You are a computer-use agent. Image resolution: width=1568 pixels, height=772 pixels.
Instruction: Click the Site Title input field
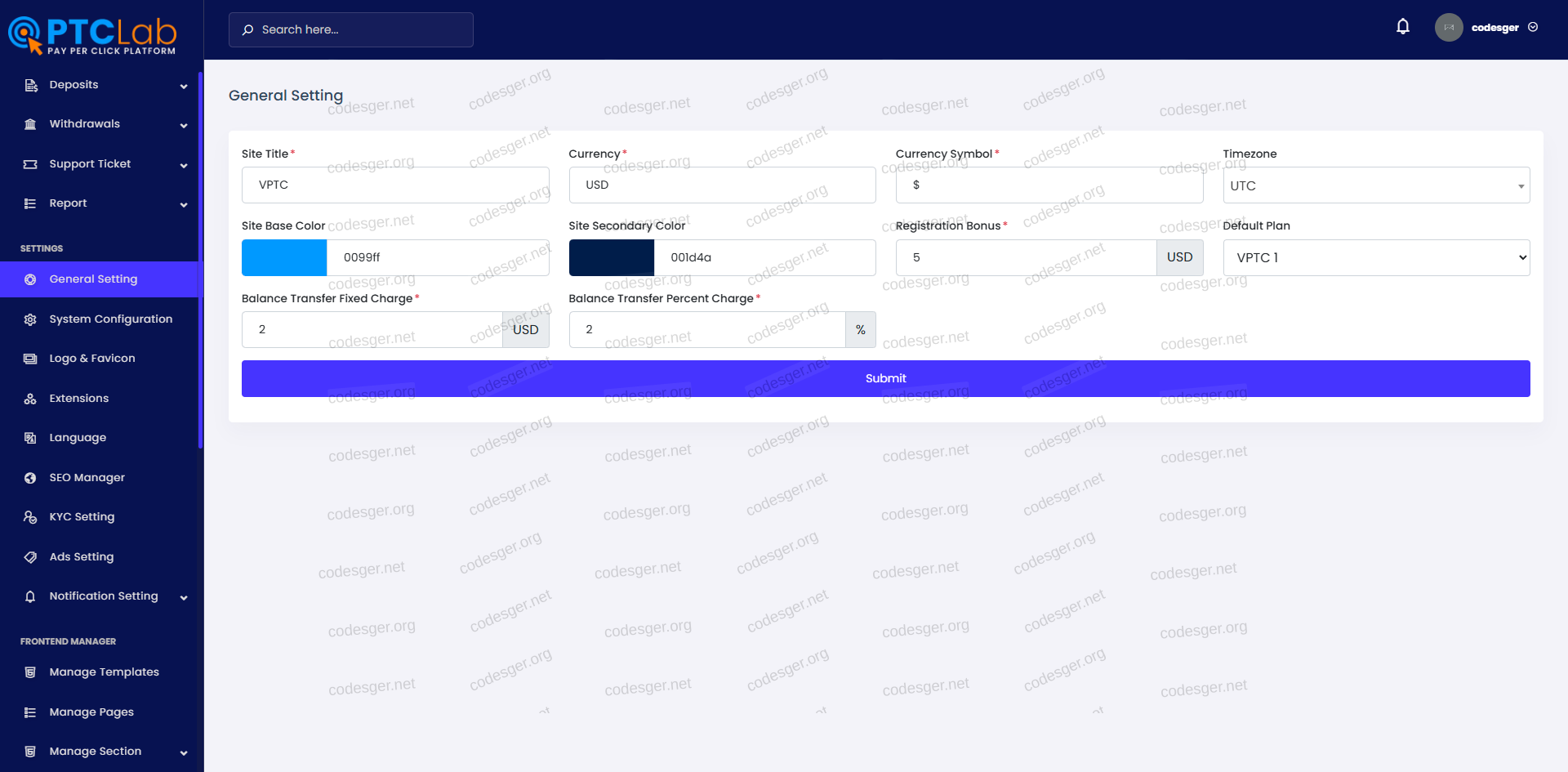click(x=395, y=185)
